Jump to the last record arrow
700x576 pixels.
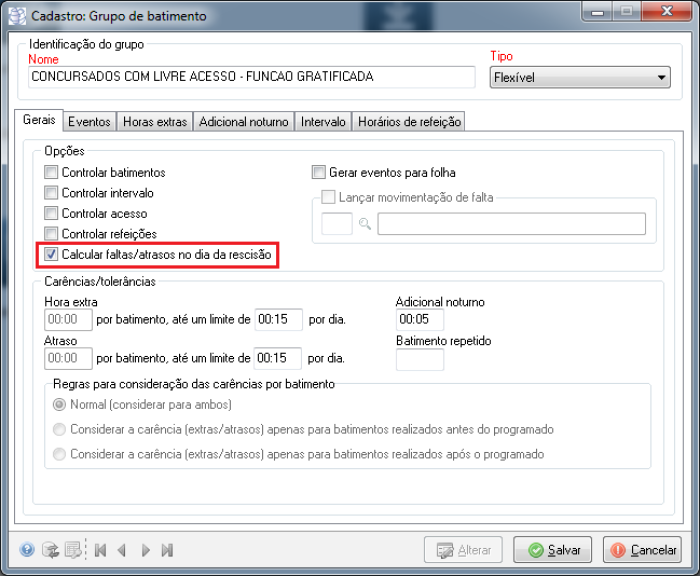coord(167,550)
